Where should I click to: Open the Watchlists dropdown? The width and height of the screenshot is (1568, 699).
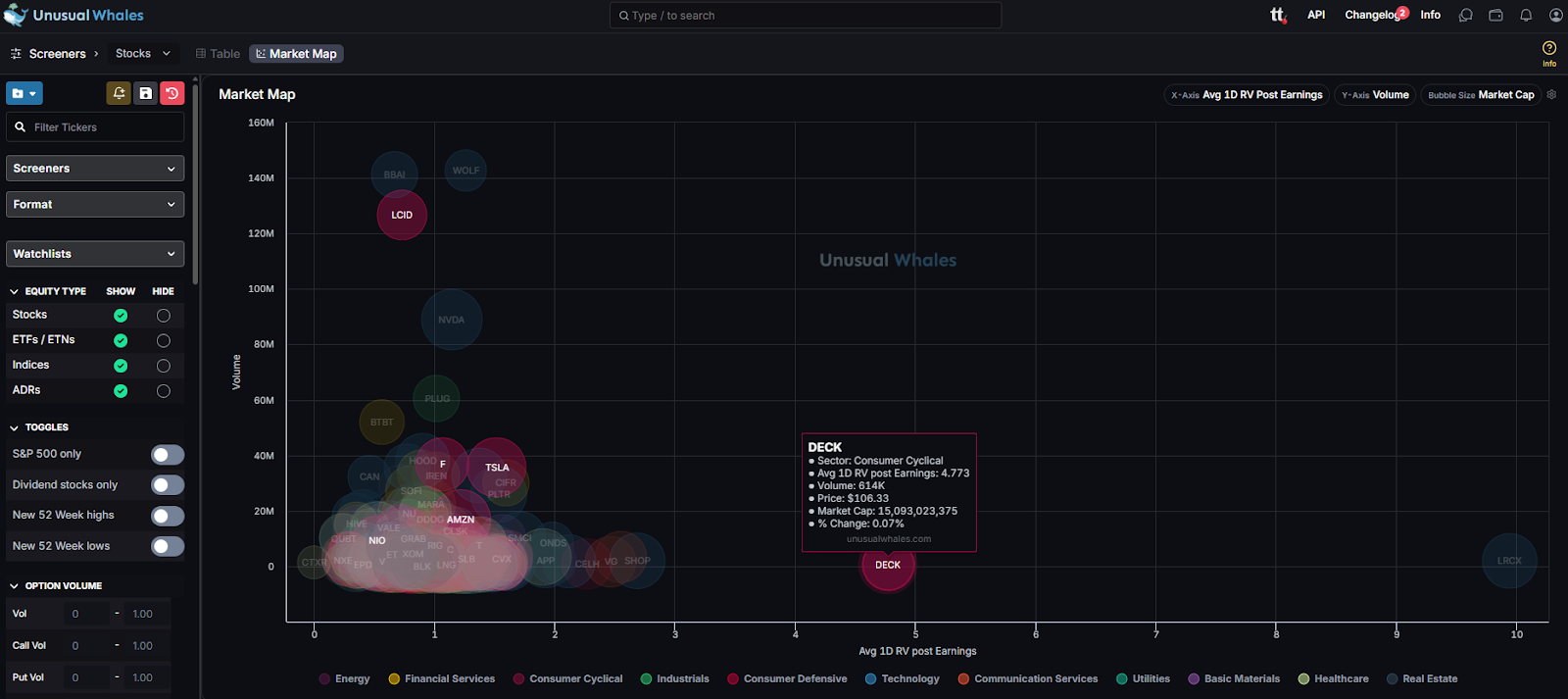95,254
